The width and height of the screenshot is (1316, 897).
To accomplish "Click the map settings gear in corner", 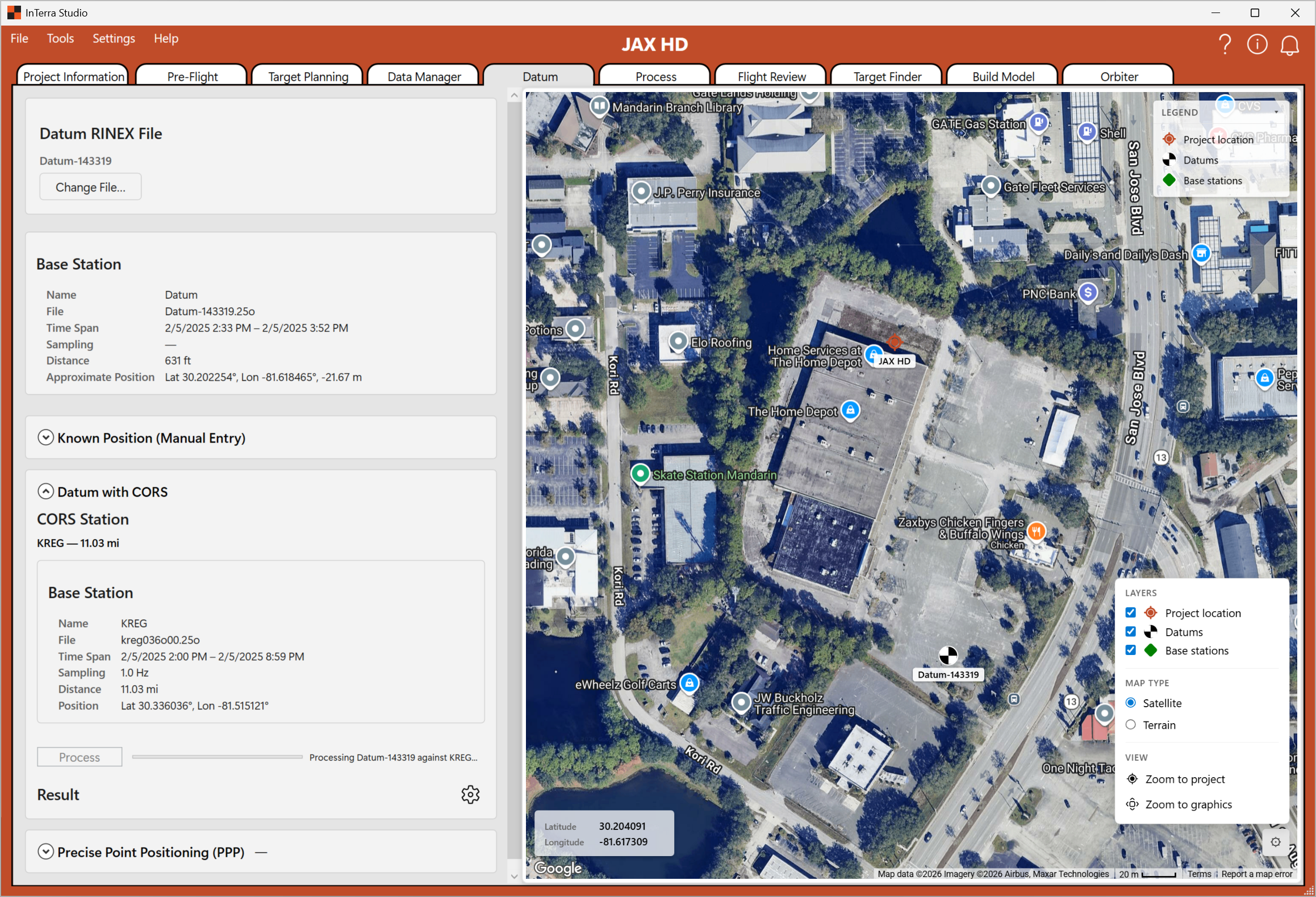I will (1276, 842).
